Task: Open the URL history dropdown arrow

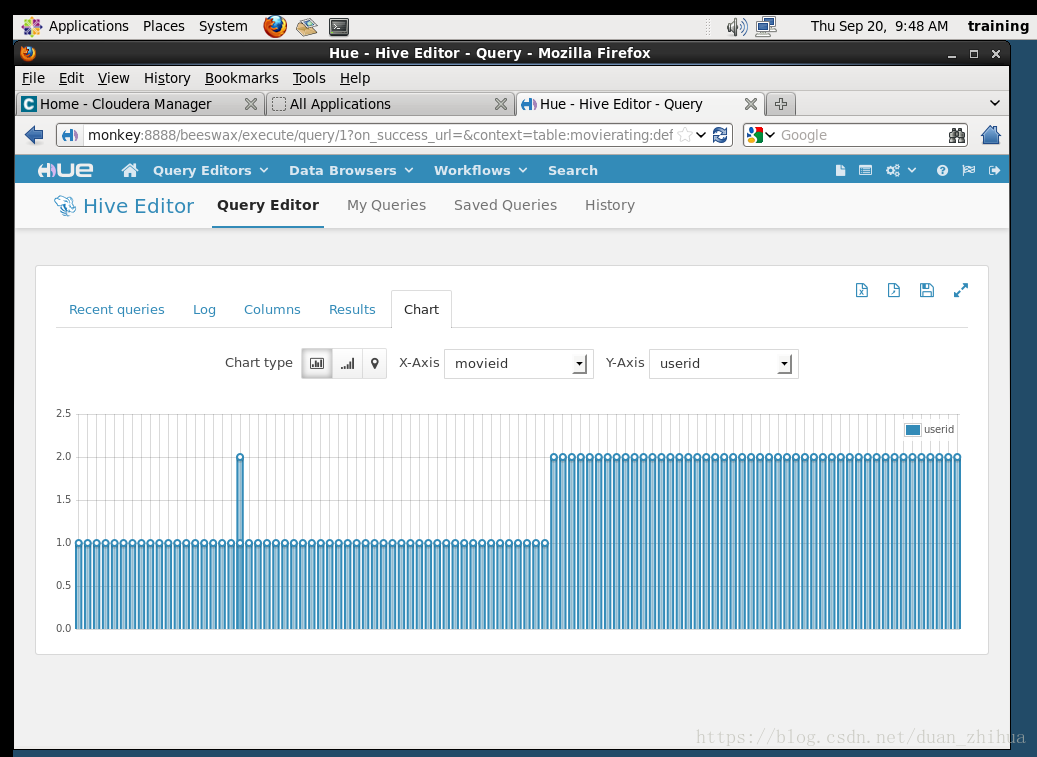Action: pyautogui.click(x=701, y=135)
